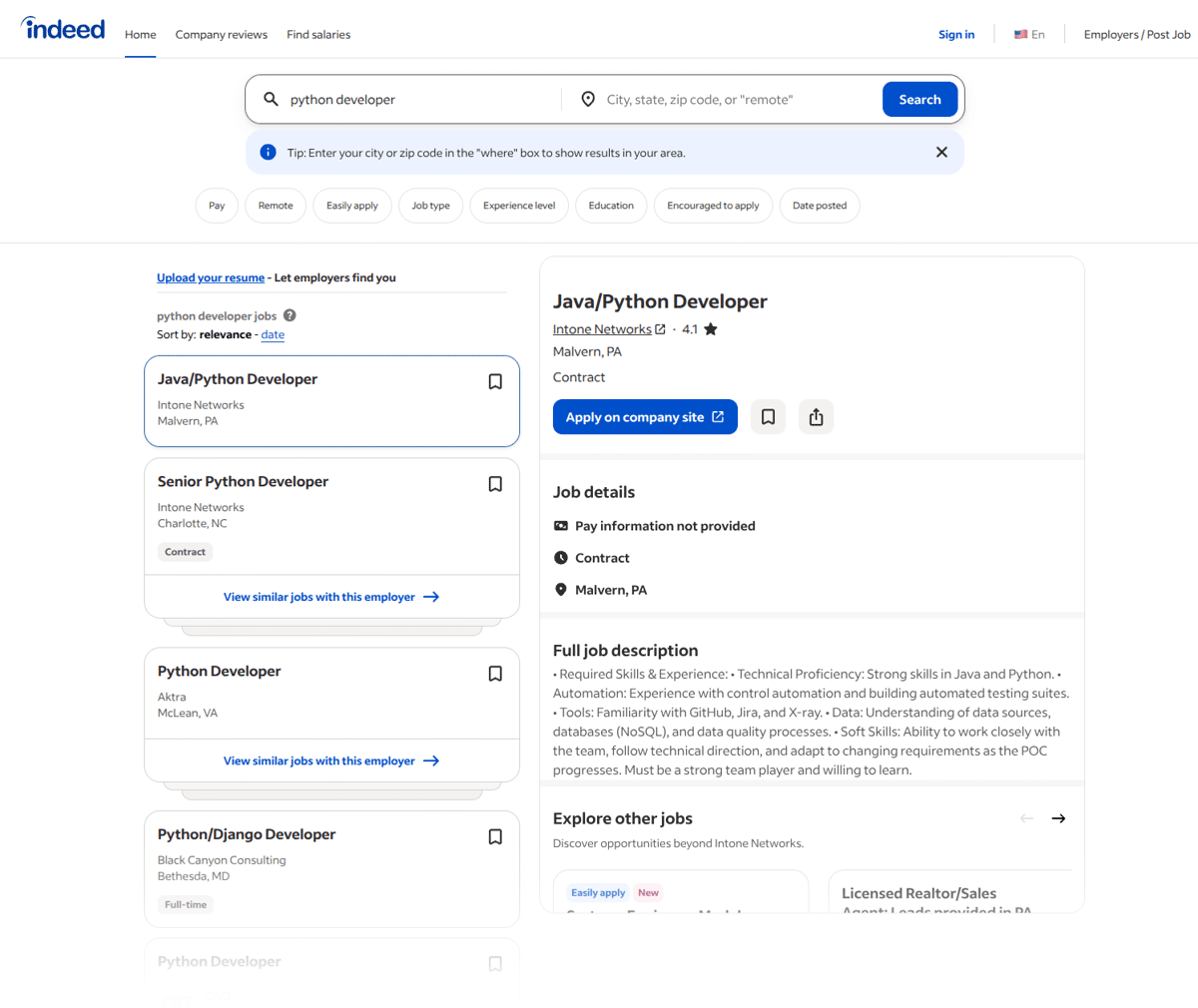Click the location pin icon in search bar

coord(588,99)
